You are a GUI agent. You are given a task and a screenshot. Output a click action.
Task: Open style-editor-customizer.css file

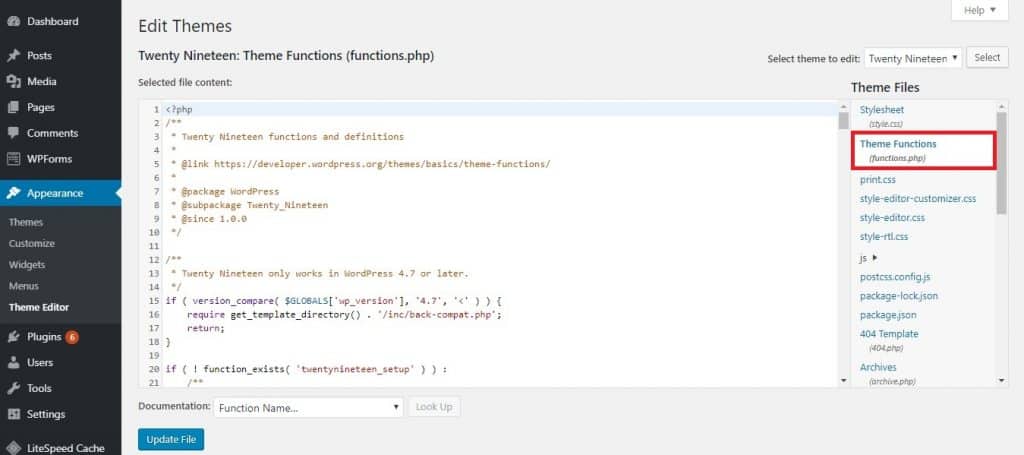click(918, 198)
